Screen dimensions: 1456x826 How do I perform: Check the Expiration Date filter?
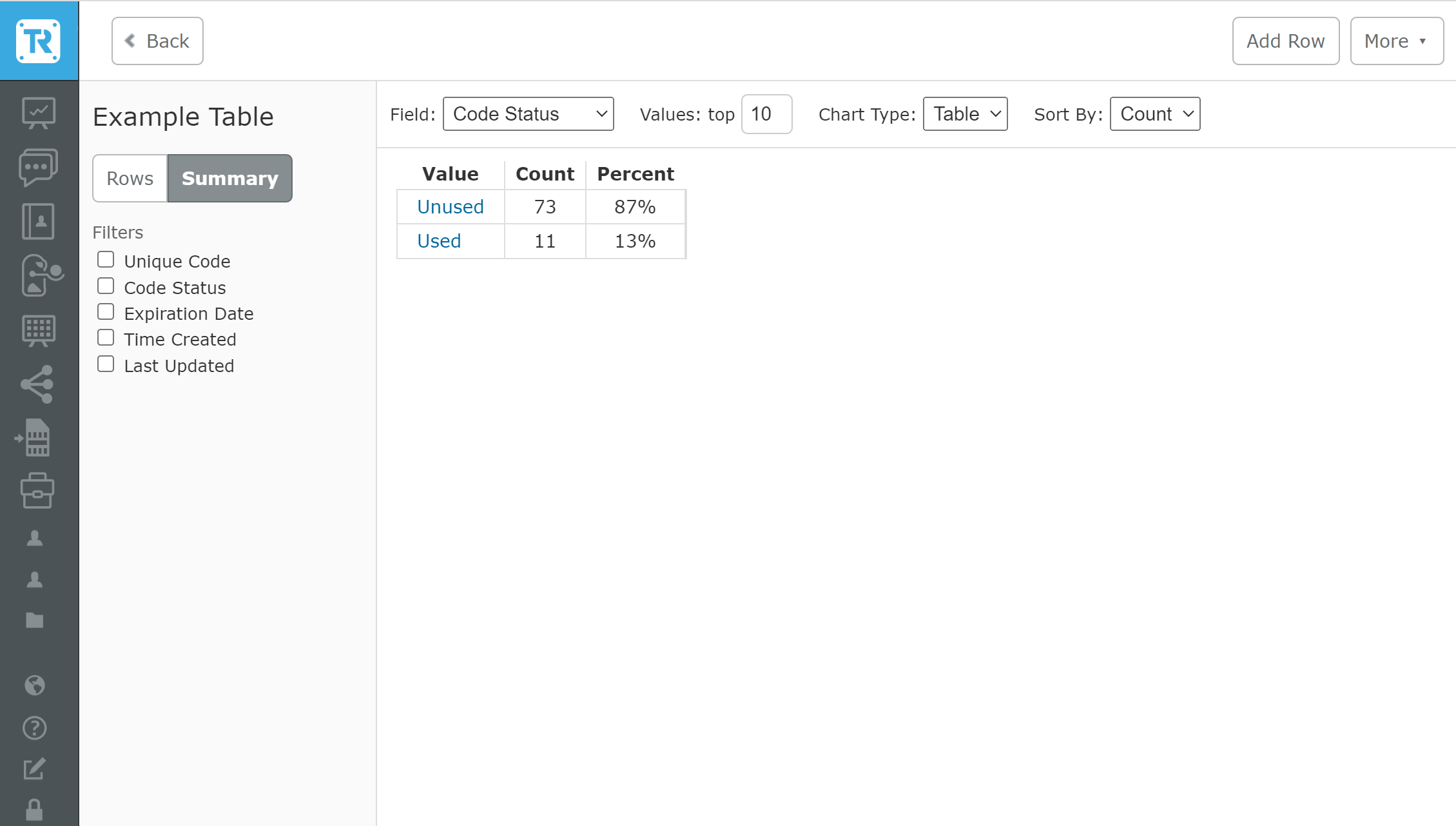[x=106, y=312]
